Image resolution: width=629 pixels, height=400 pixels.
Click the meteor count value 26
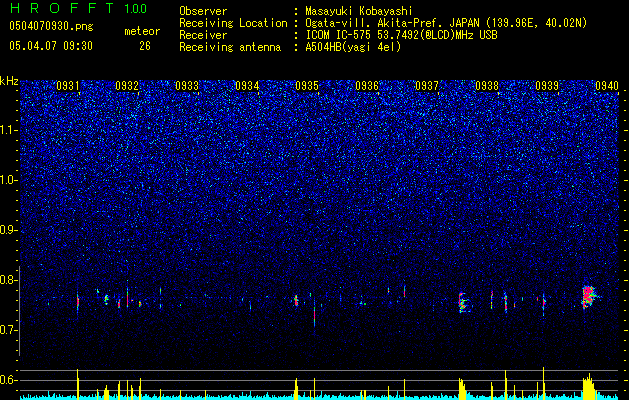pyautogui.click(x=145, y=46)
